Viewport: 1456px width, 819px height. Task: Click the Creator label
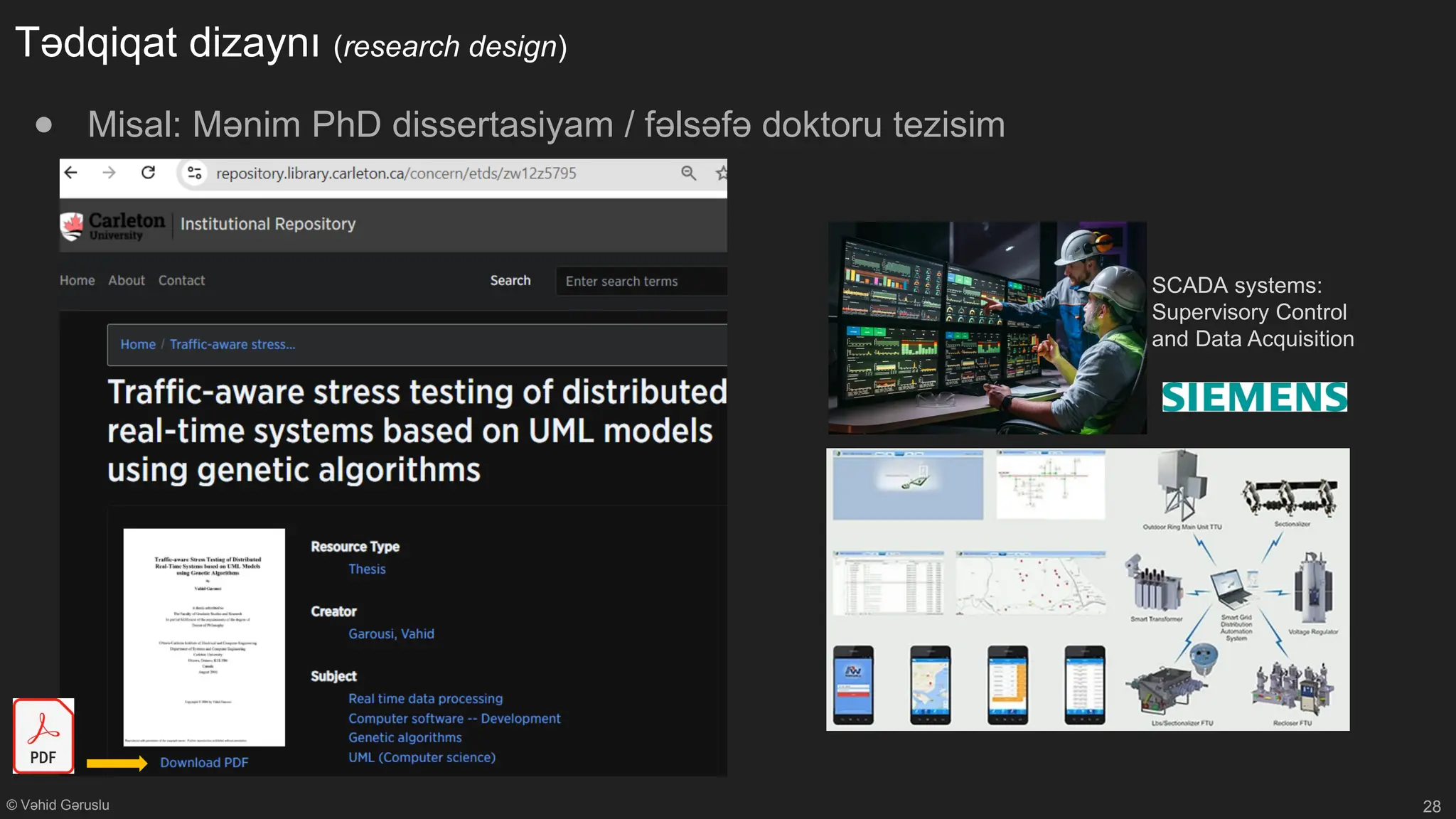tap(333, 611)
